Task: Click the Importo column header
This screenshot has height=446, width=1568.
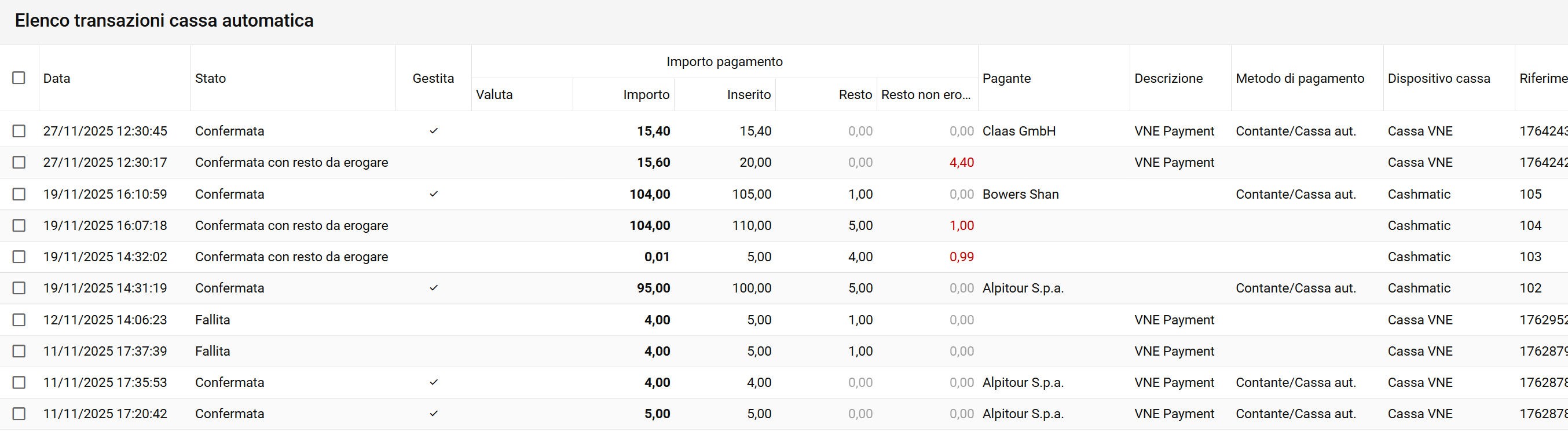Action: click(x=646, y=94)
